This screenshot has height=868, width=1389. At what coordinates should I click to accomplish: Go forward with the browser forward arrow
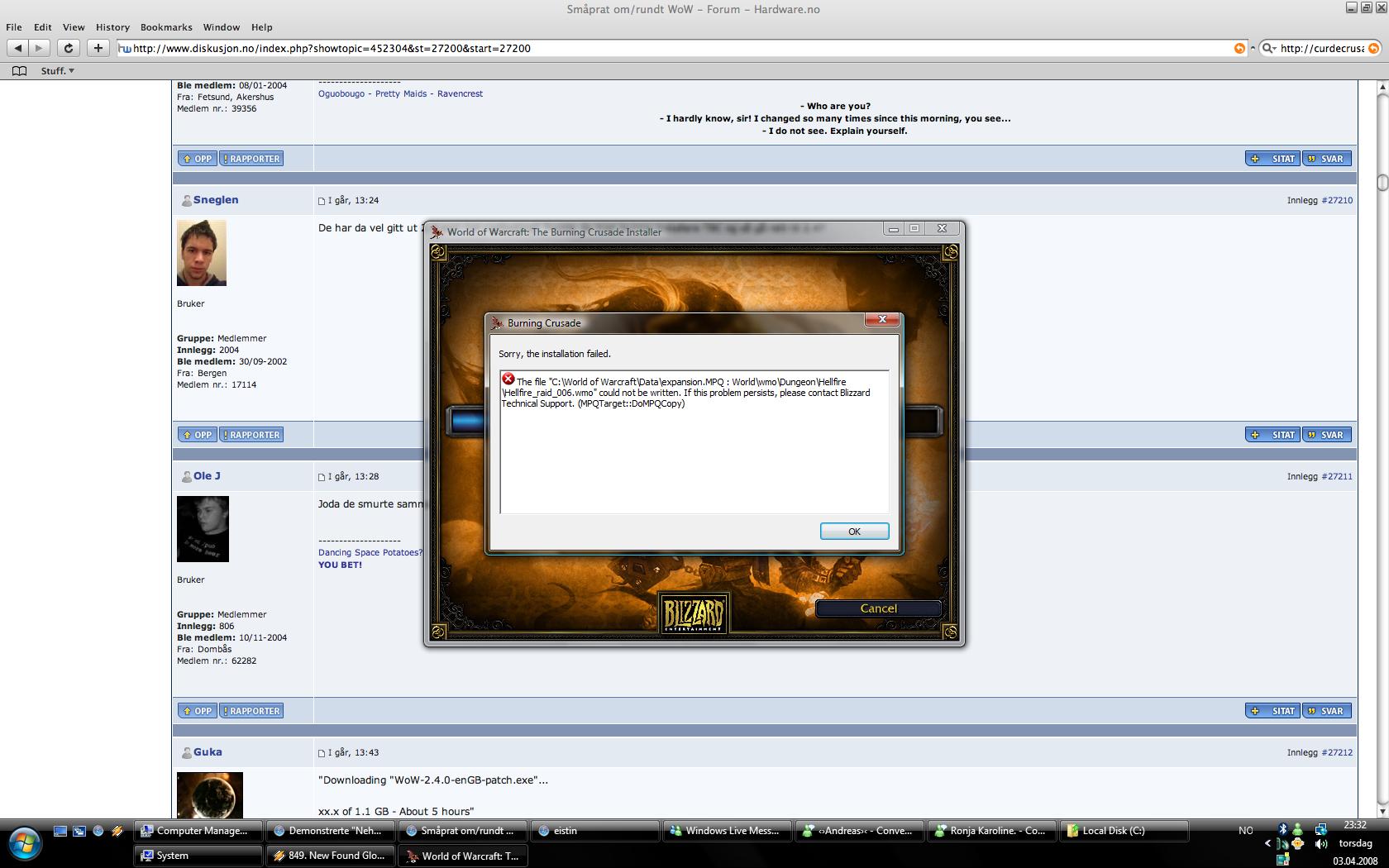[x=39, y=48]
